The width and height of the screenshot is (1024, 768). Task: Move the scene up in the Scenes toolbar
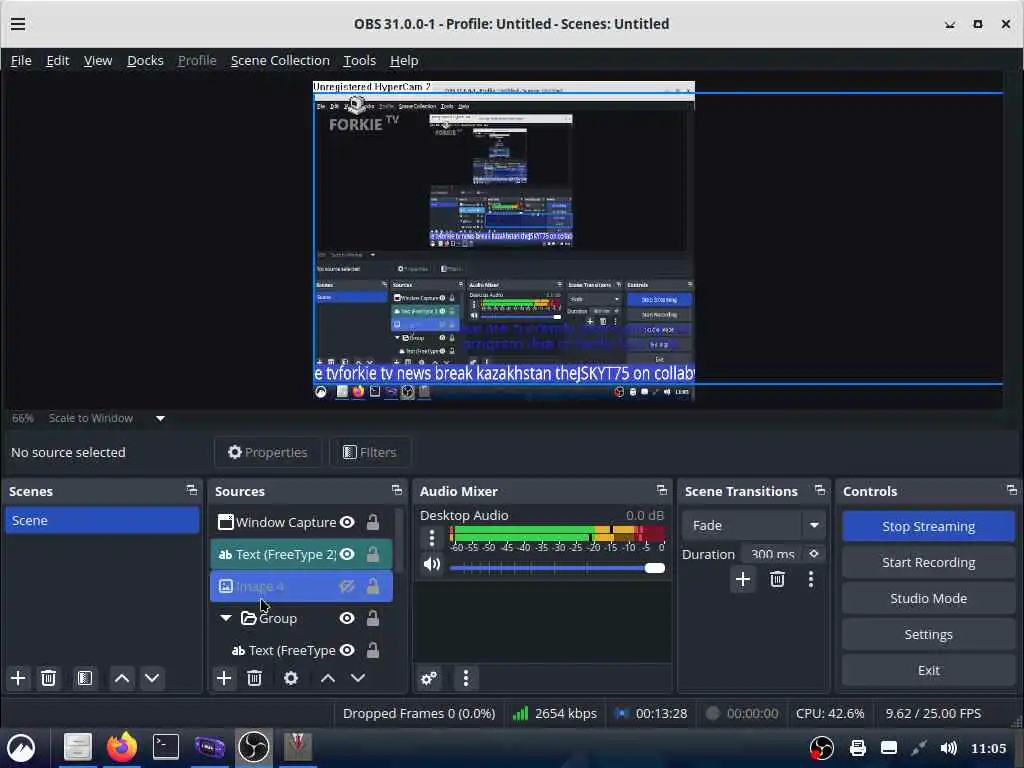pyautogui.click(x=121, y=678)
